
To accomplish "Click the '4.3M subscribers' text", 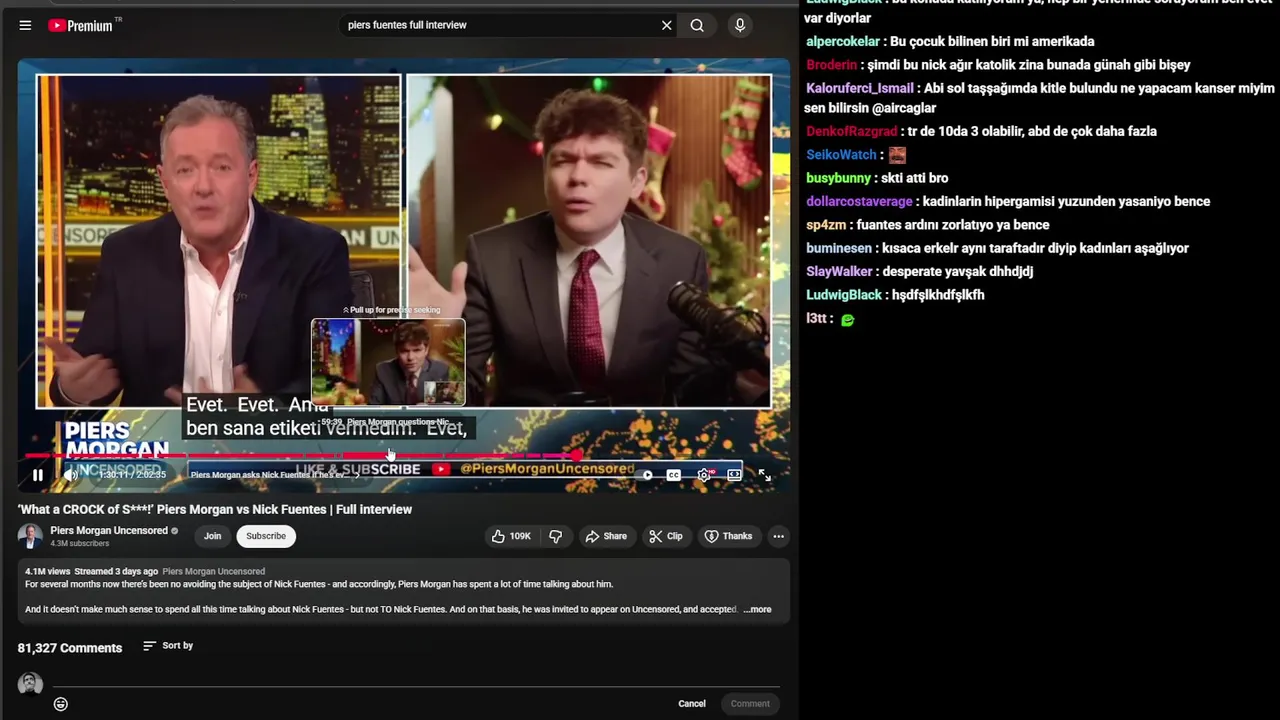I will [x=79, y=544].
